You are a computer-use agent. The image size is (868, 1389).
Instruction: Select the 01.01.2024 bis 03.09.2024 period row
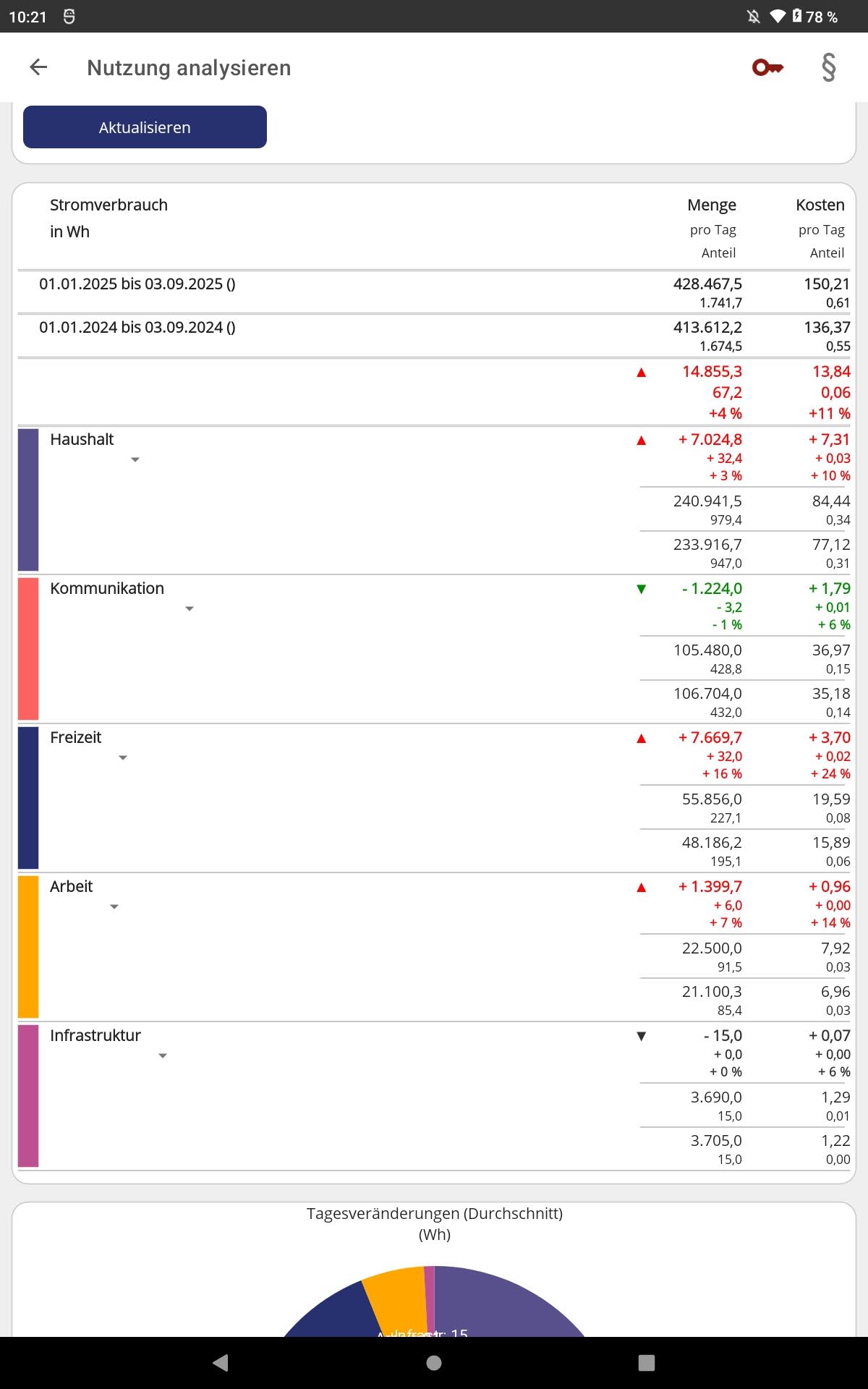[x=137, y=328]
